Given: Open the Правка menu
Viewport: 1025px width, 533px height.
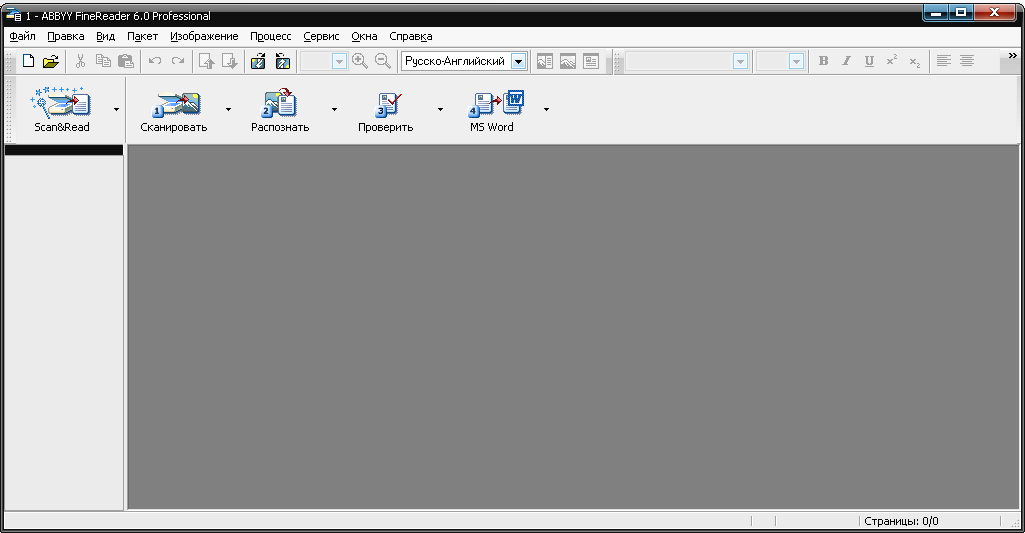Looking at the screenshot, I should (65, 37).
